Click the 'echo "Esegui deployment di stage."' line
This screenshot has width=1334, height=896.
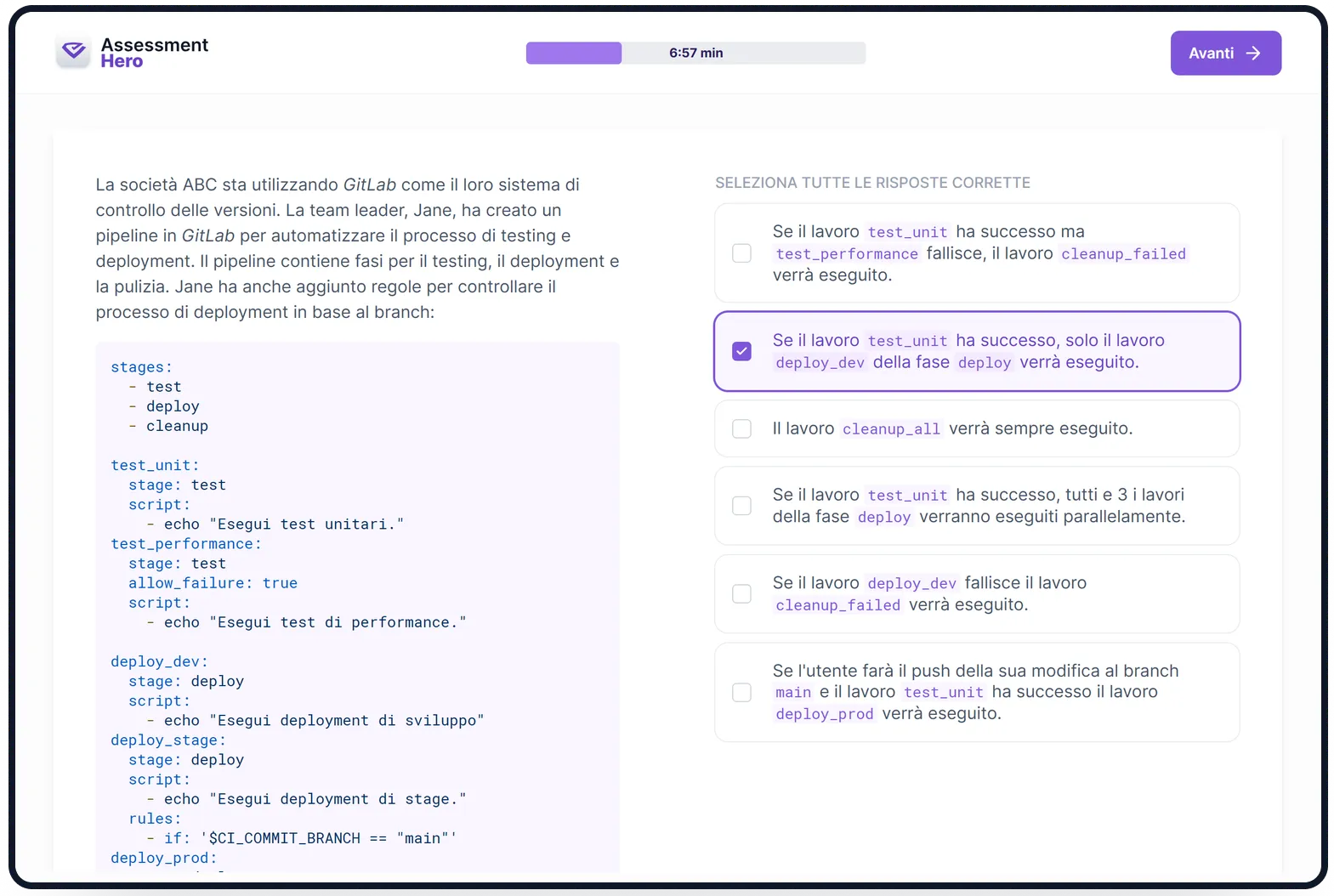point(306,799)
